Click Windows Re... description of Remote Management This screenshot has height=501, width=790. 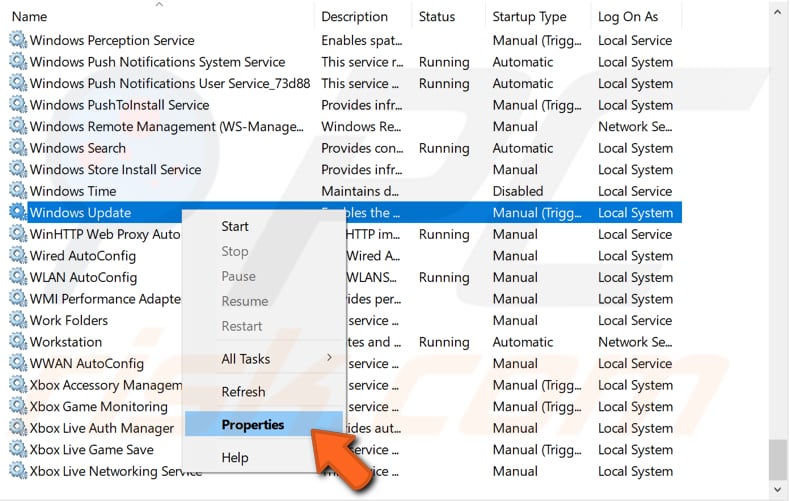[361, 127]
